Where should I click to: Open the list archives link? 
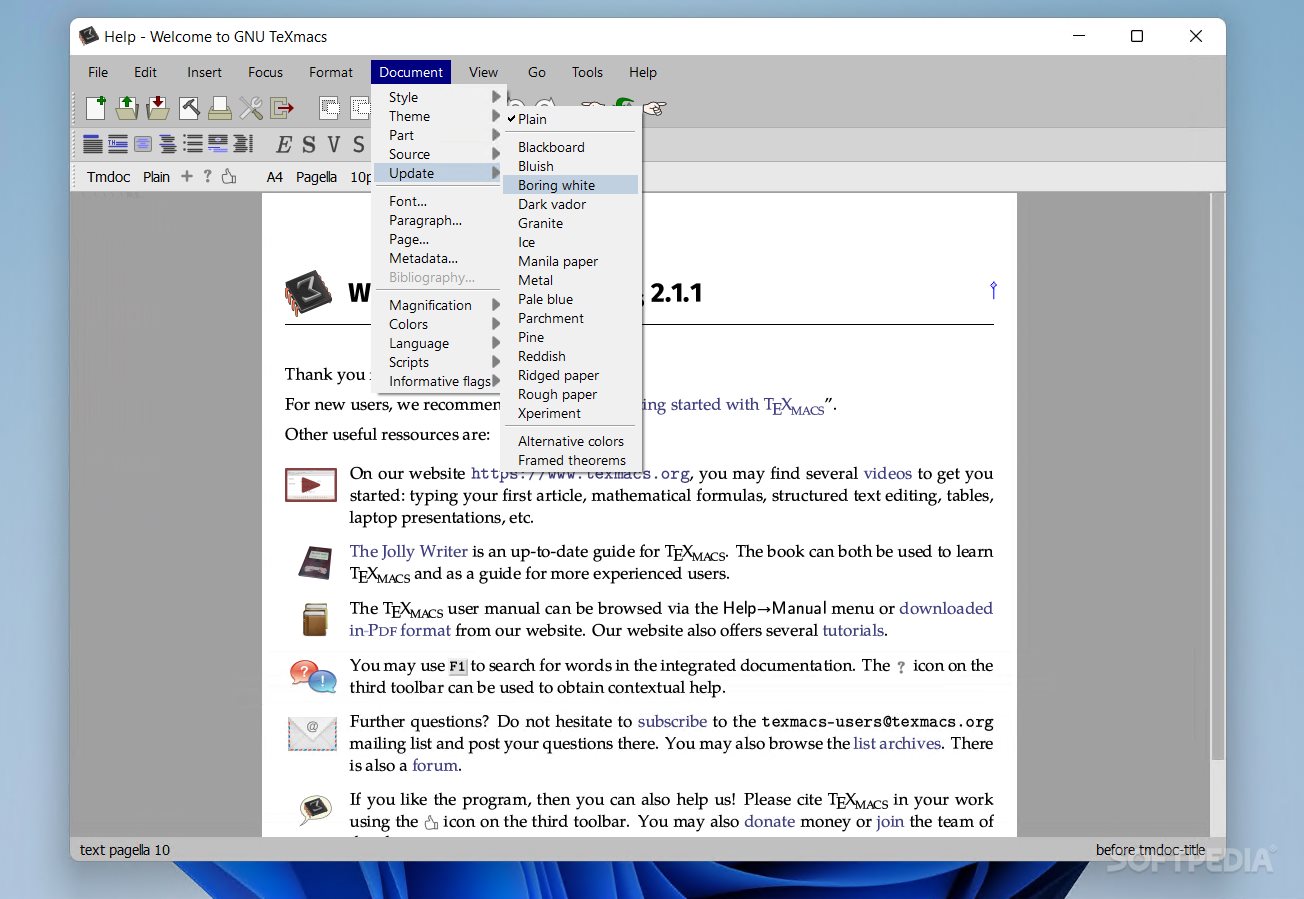click(897, 744)
